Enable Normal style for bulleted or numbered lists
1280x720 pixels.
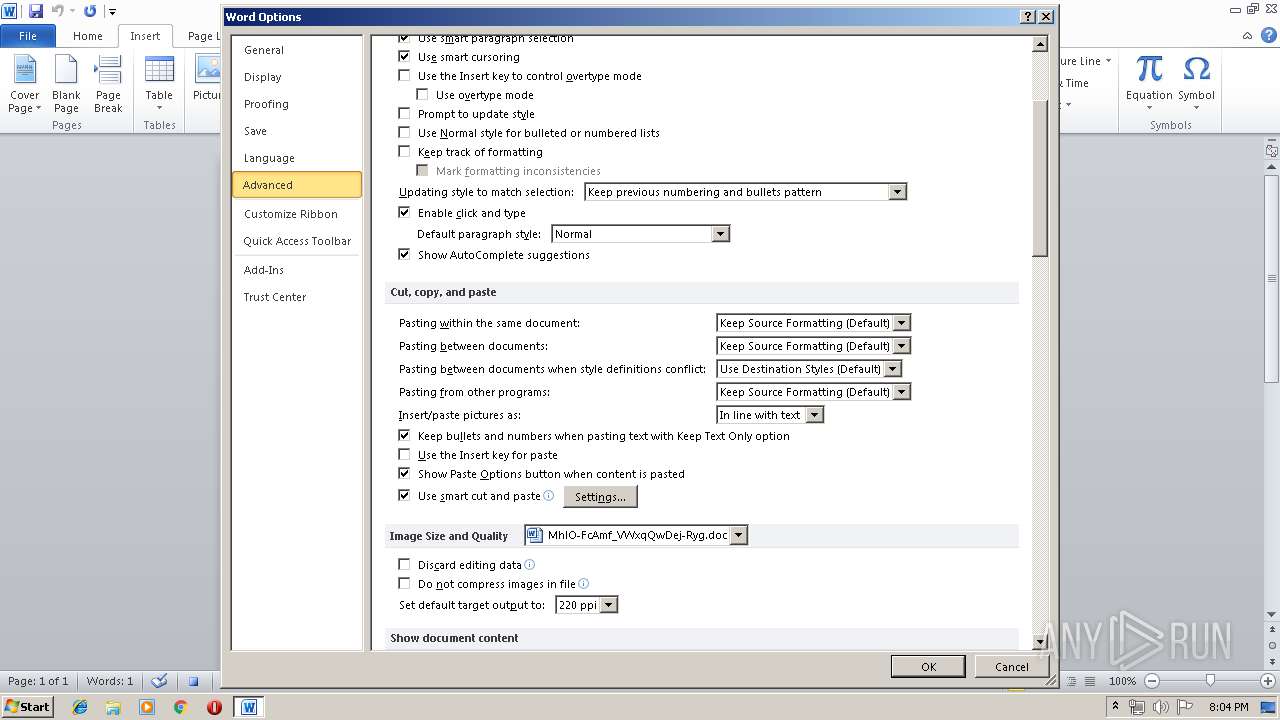[404, 133]
